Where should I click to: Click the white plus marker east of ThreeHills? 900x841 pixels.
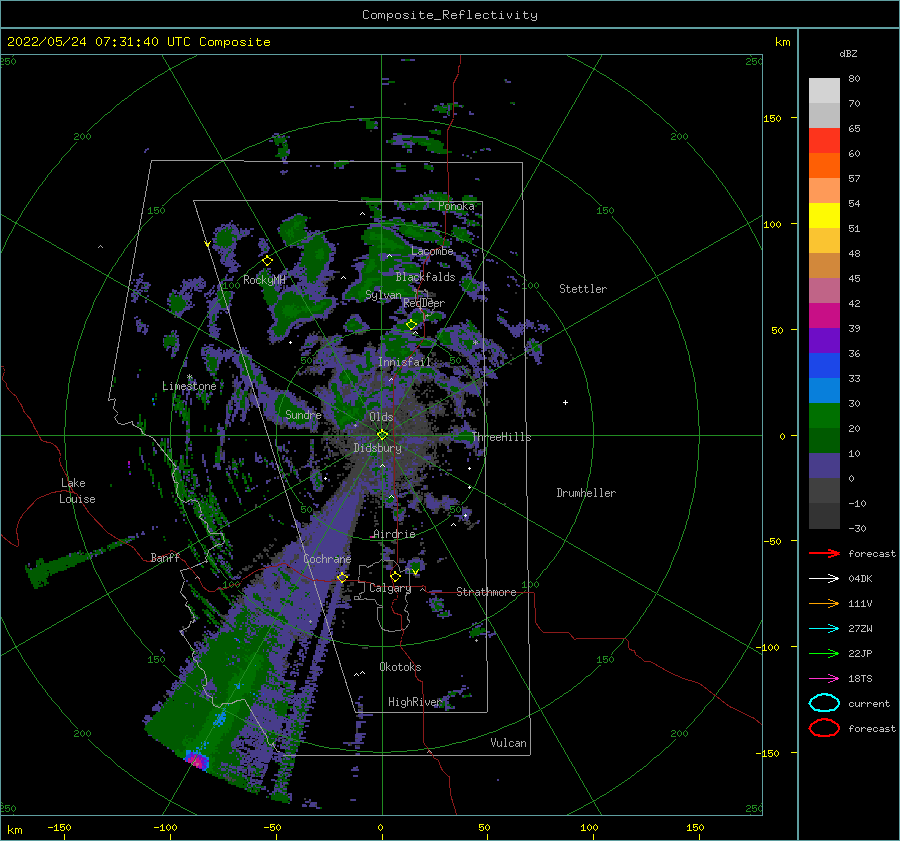(565, 402)
